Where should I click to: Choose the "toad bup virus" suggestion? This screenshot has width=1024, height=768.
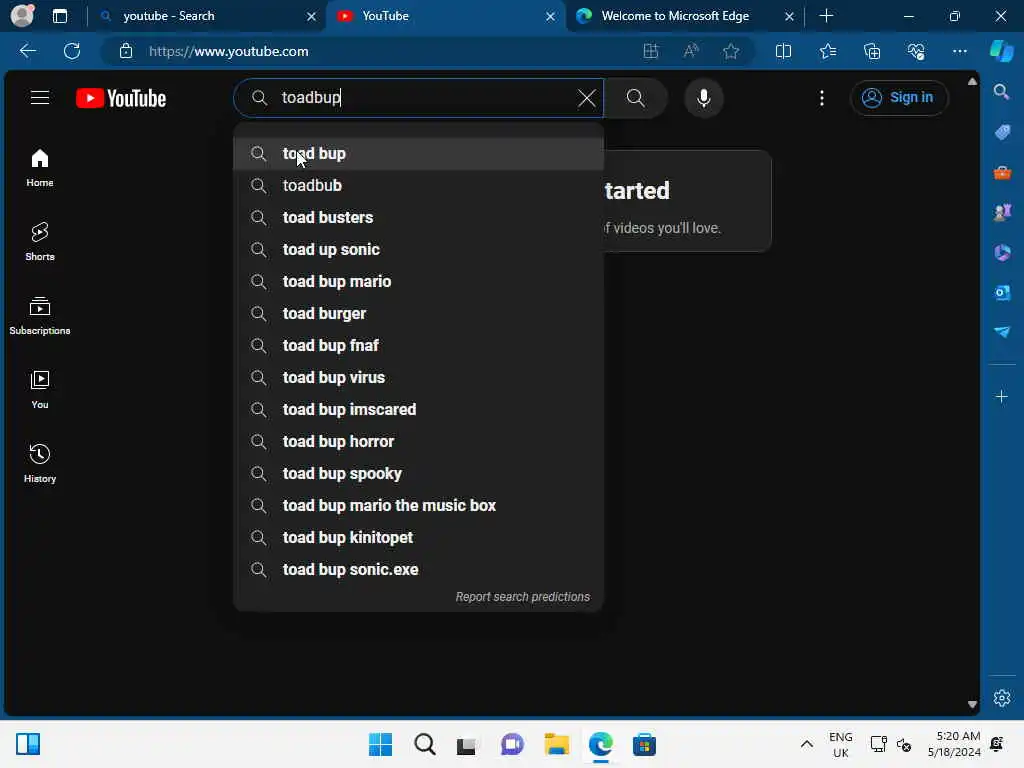coord(419,377)
